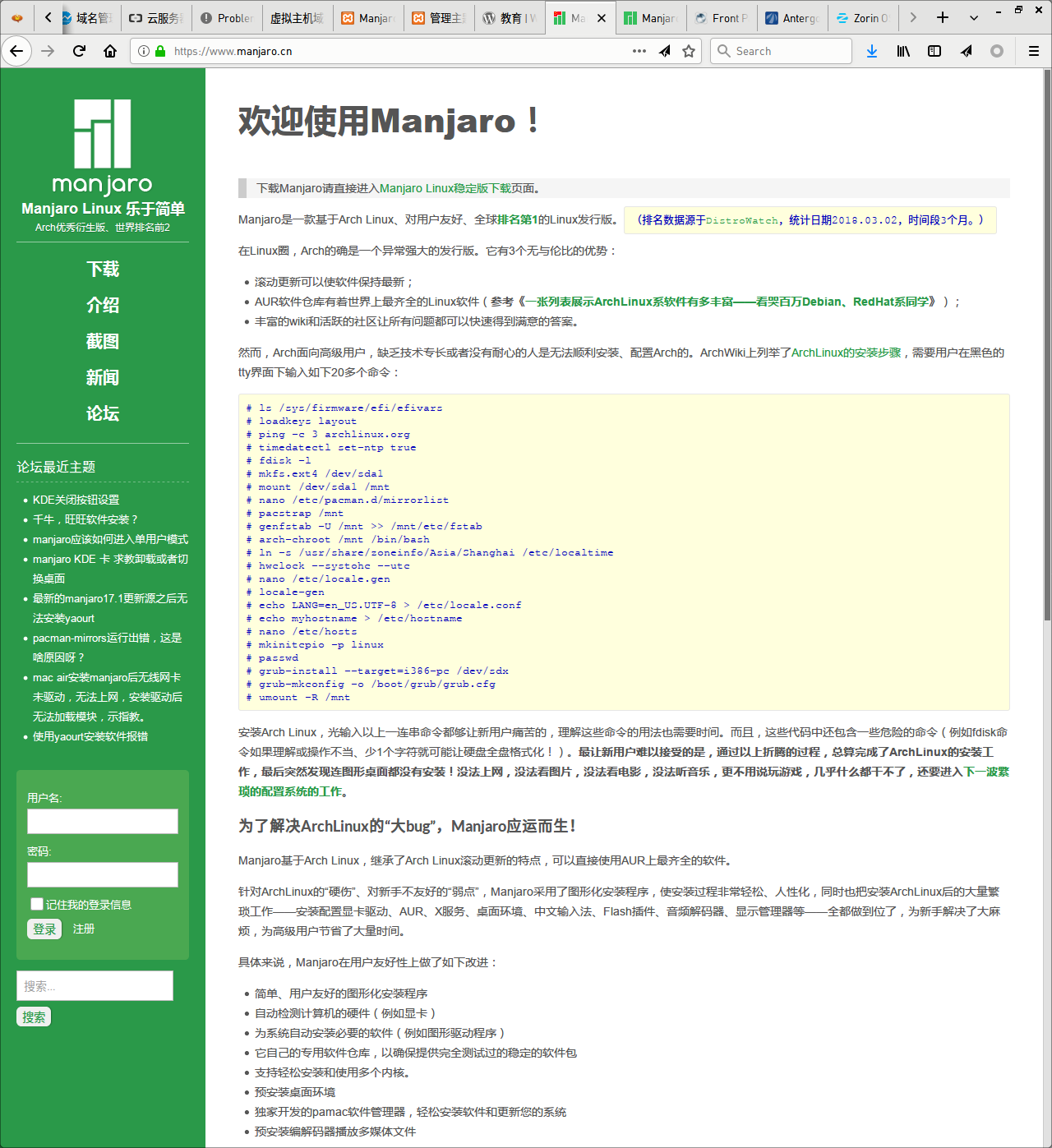The width and height of the screenshot is (1052, 1148).
Task: Open forum topic pacman-mirrors运行出错
Action: pos(107,648)
